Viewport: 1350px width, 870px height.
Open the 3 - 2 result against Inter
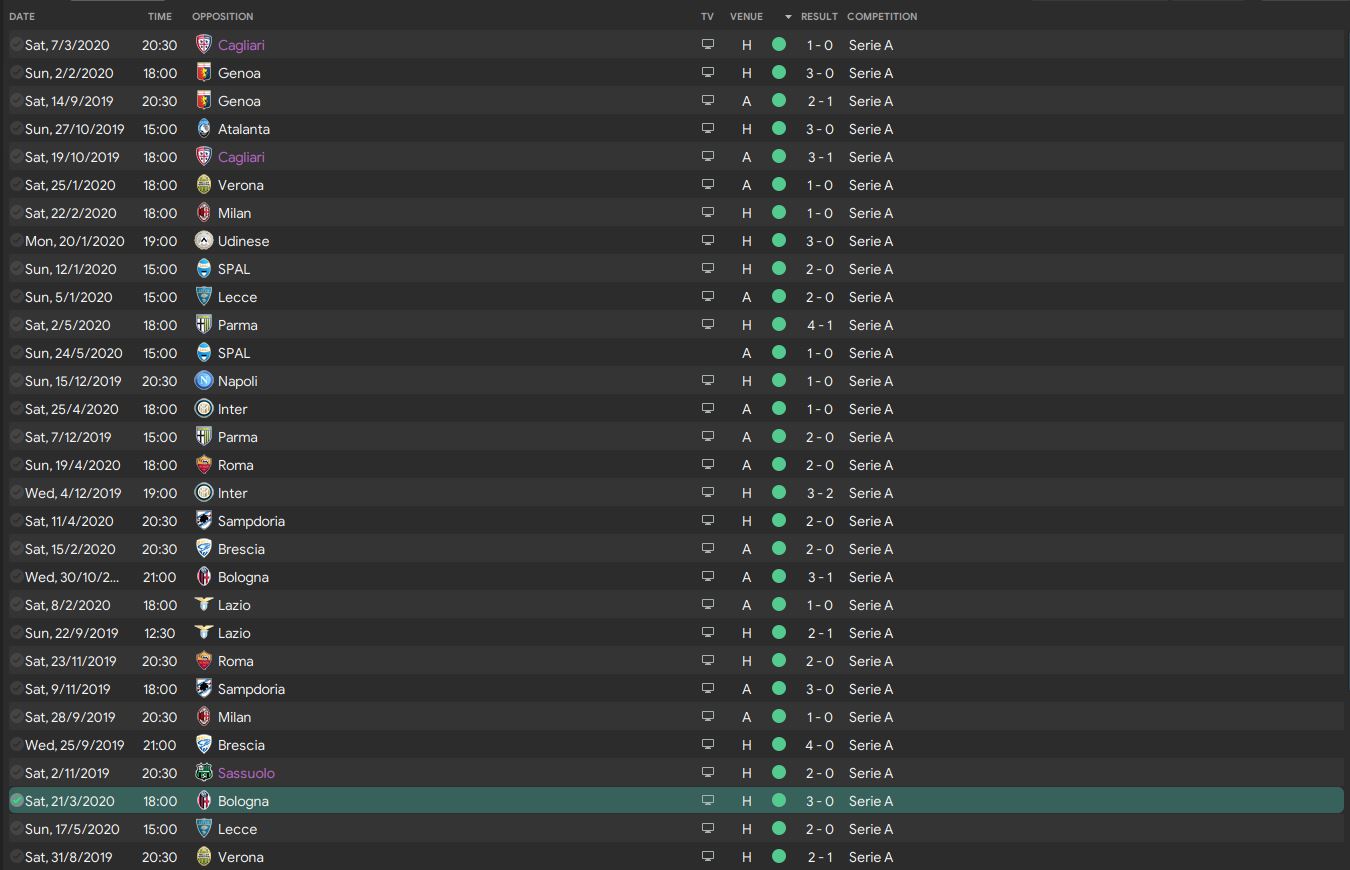pos(819,493)
